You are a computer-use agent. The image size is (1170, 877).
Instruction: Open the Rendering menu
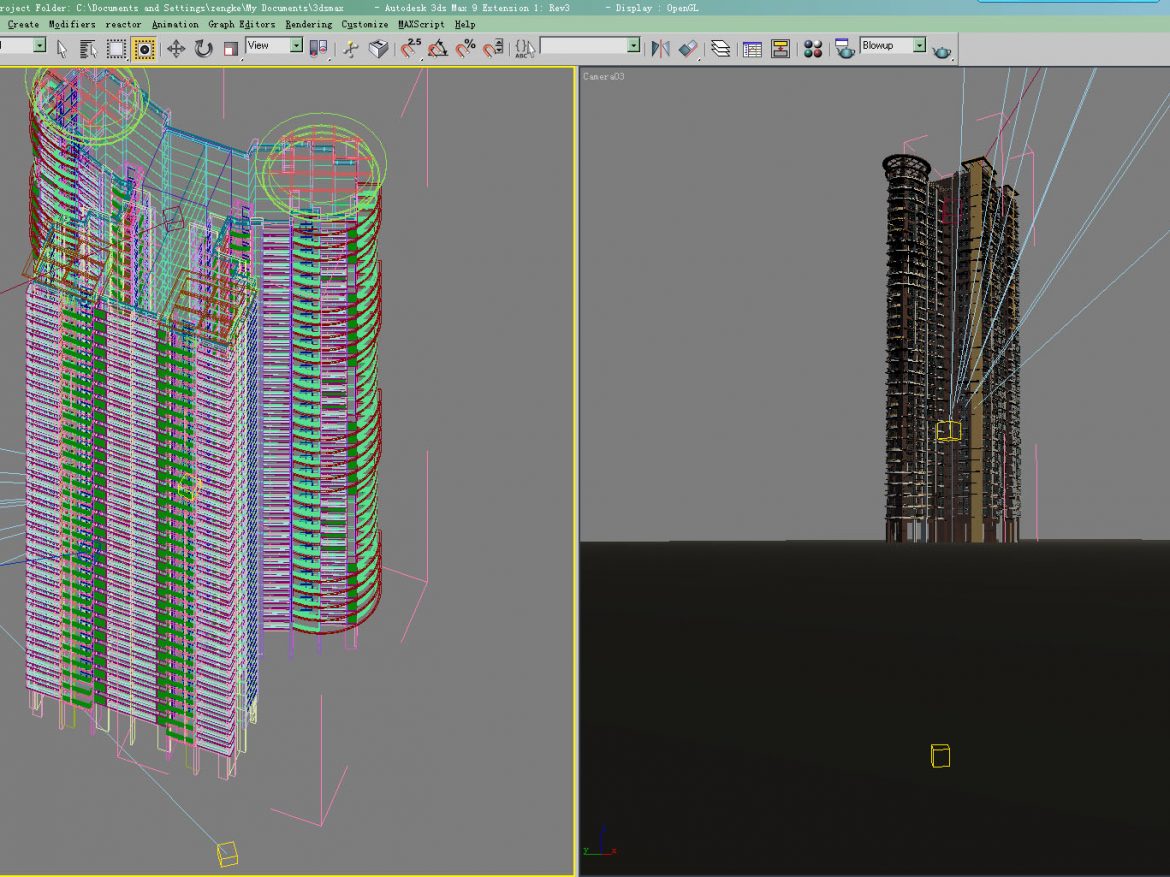click(307, 24)
